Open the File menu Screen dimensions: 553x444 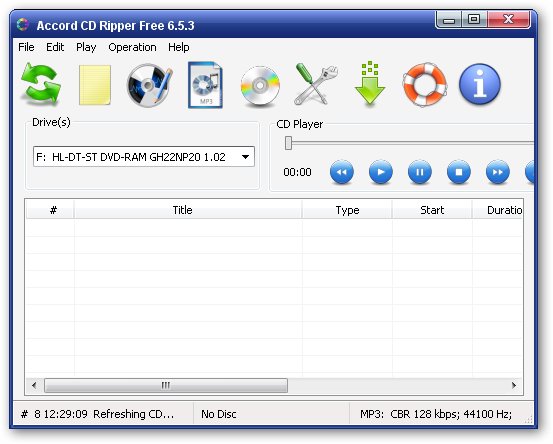[26, 47]
